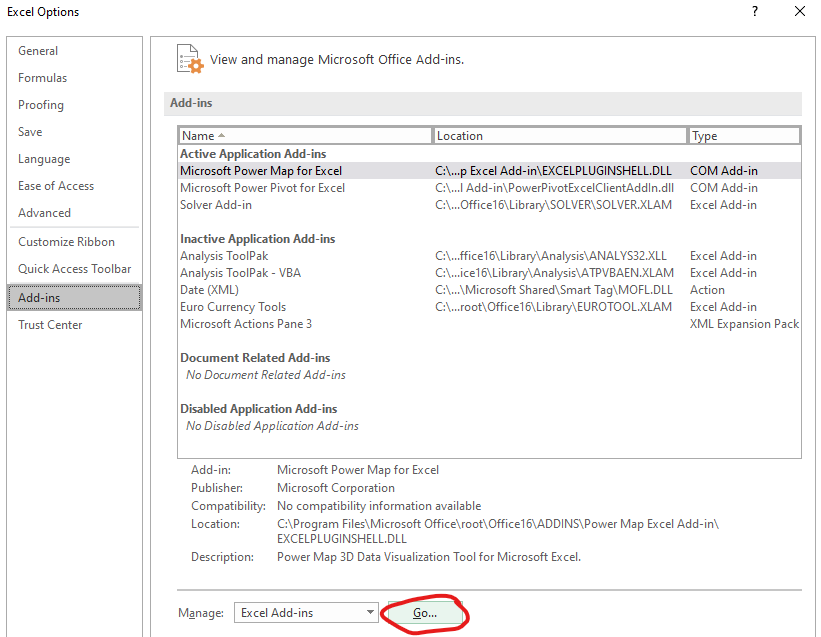The height and width of the screenshot is (637, 821).
Task: Click the Inactive Application Add-ins heading
Action: tap(258, 239)
